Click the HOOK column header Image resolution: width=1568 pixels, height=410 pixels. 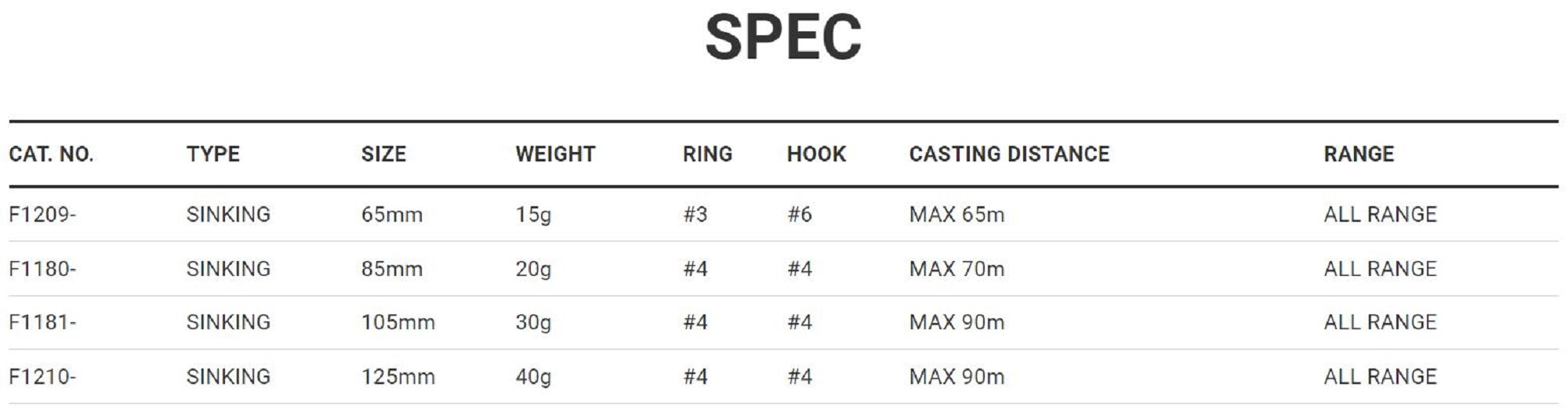pos(816,154)
